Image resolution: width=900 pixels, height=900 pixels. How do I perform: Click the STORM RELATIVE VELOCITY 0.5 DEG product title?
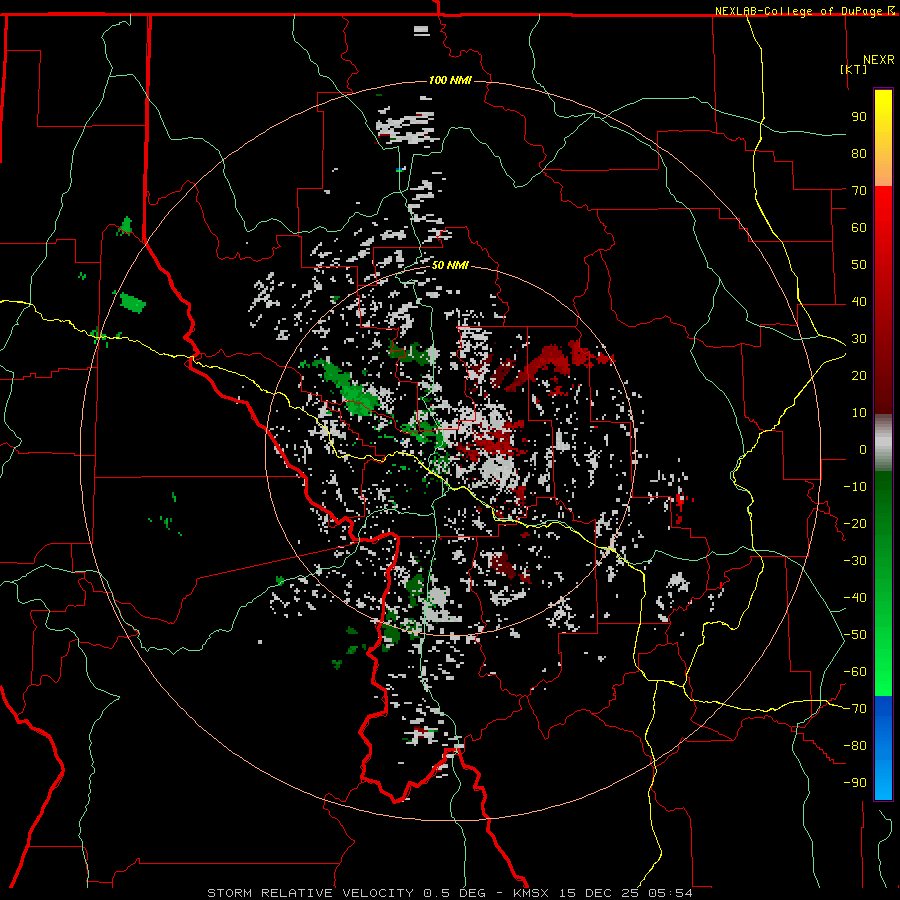click(346, 893)
